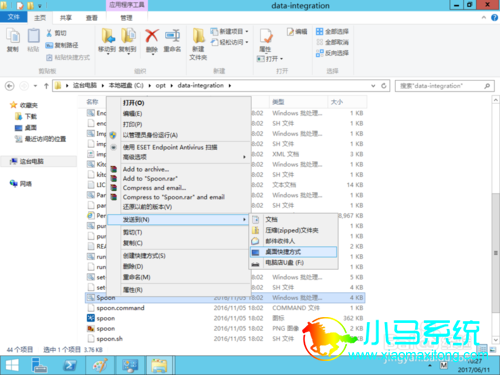Click the search data-integration input field

pos(444,86)
